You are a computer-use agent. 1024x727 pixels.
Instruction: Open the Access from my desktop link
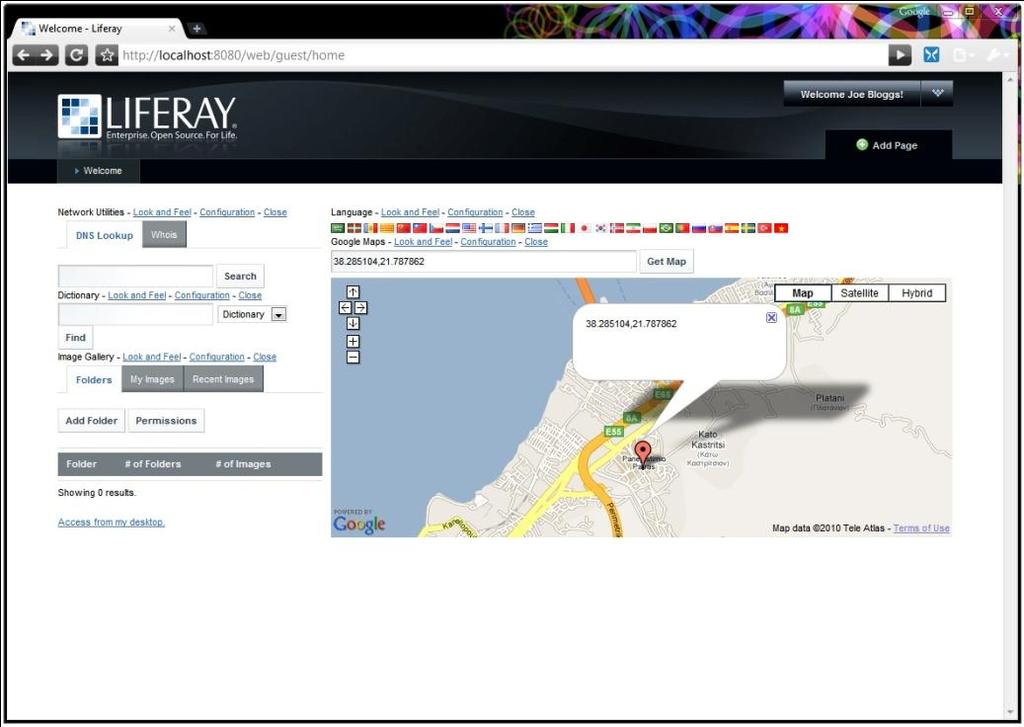(x=111, y=522)
